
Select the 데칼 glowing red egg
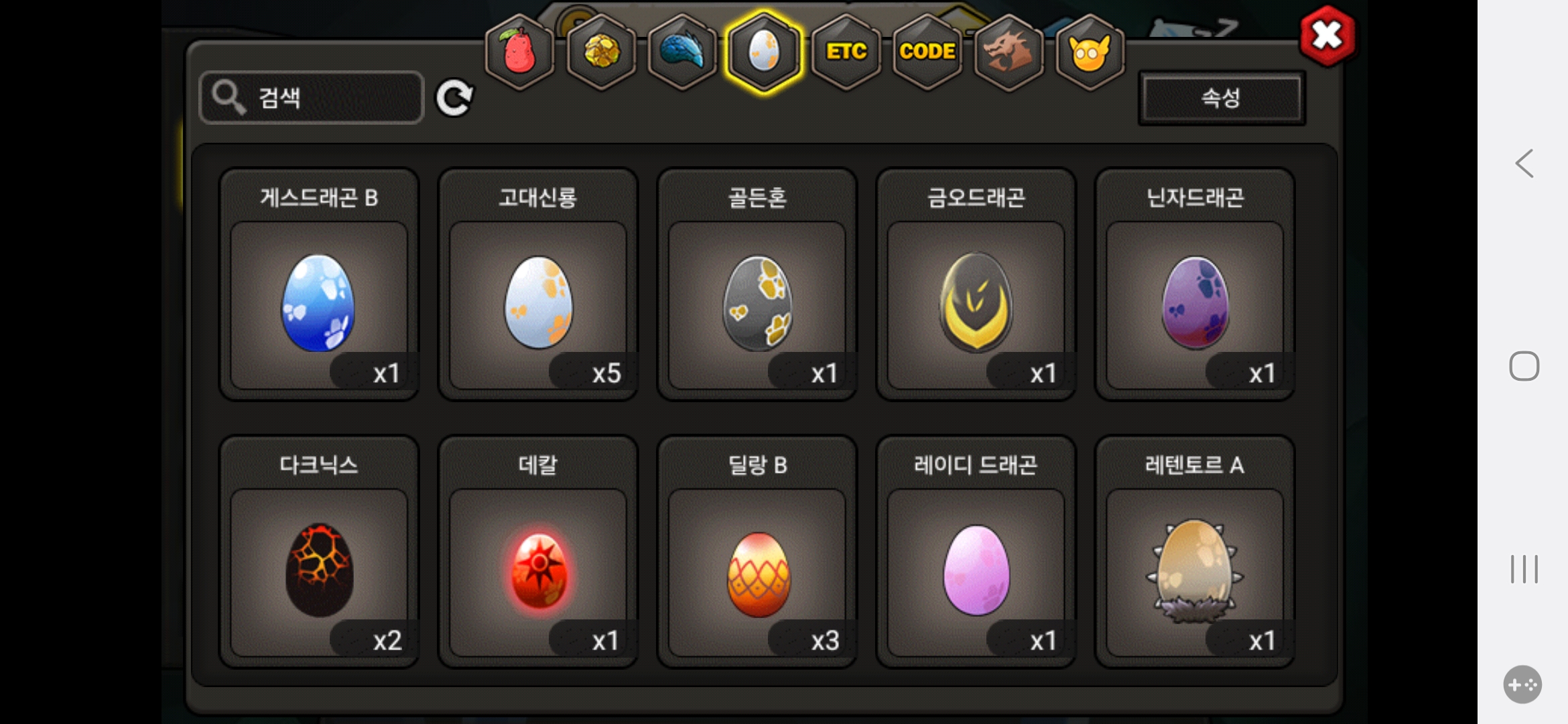pyautogui.click(x=538, y=552)
